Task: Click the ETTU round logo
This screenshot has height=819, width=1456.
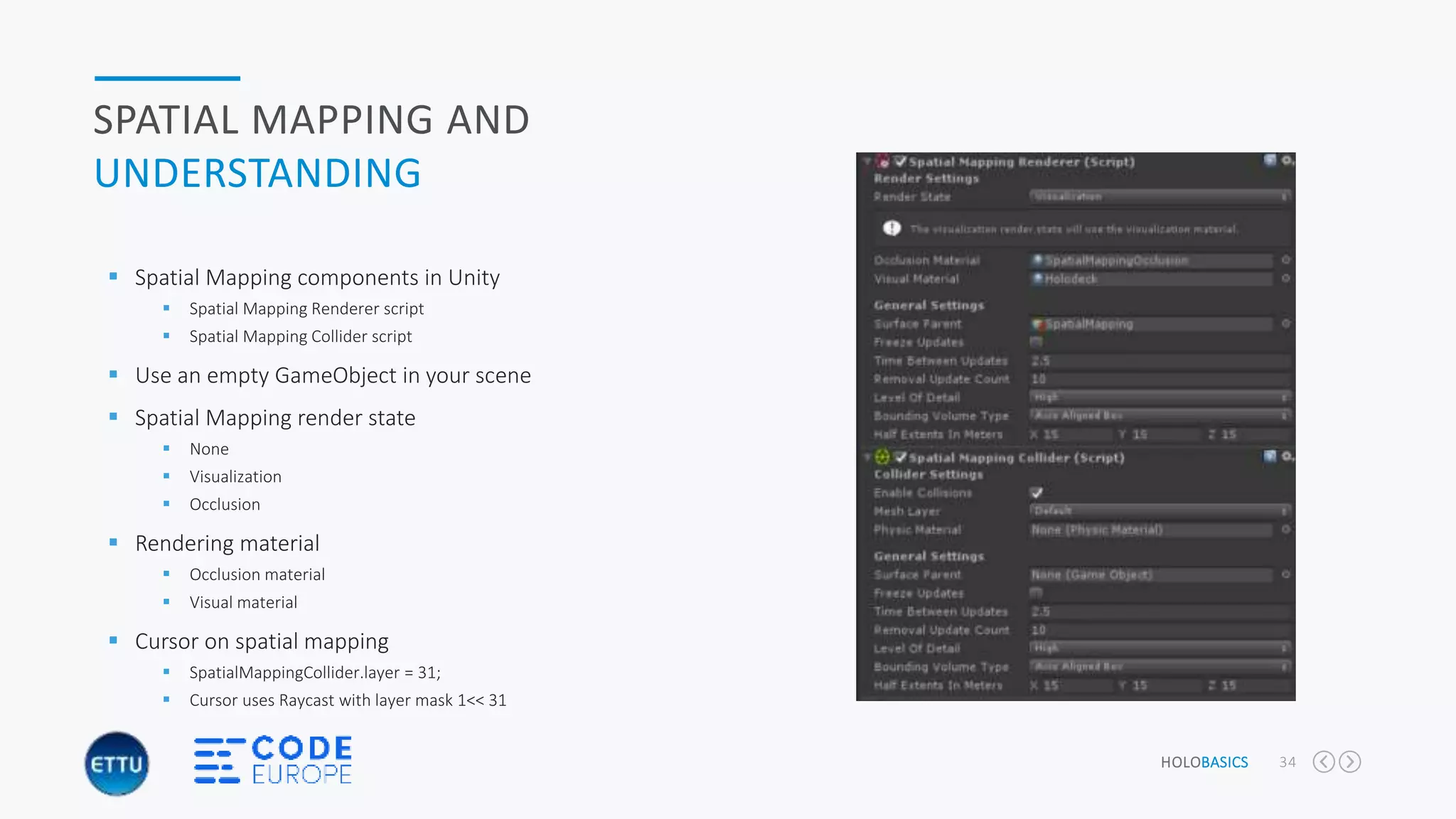Action: [117, 764]
